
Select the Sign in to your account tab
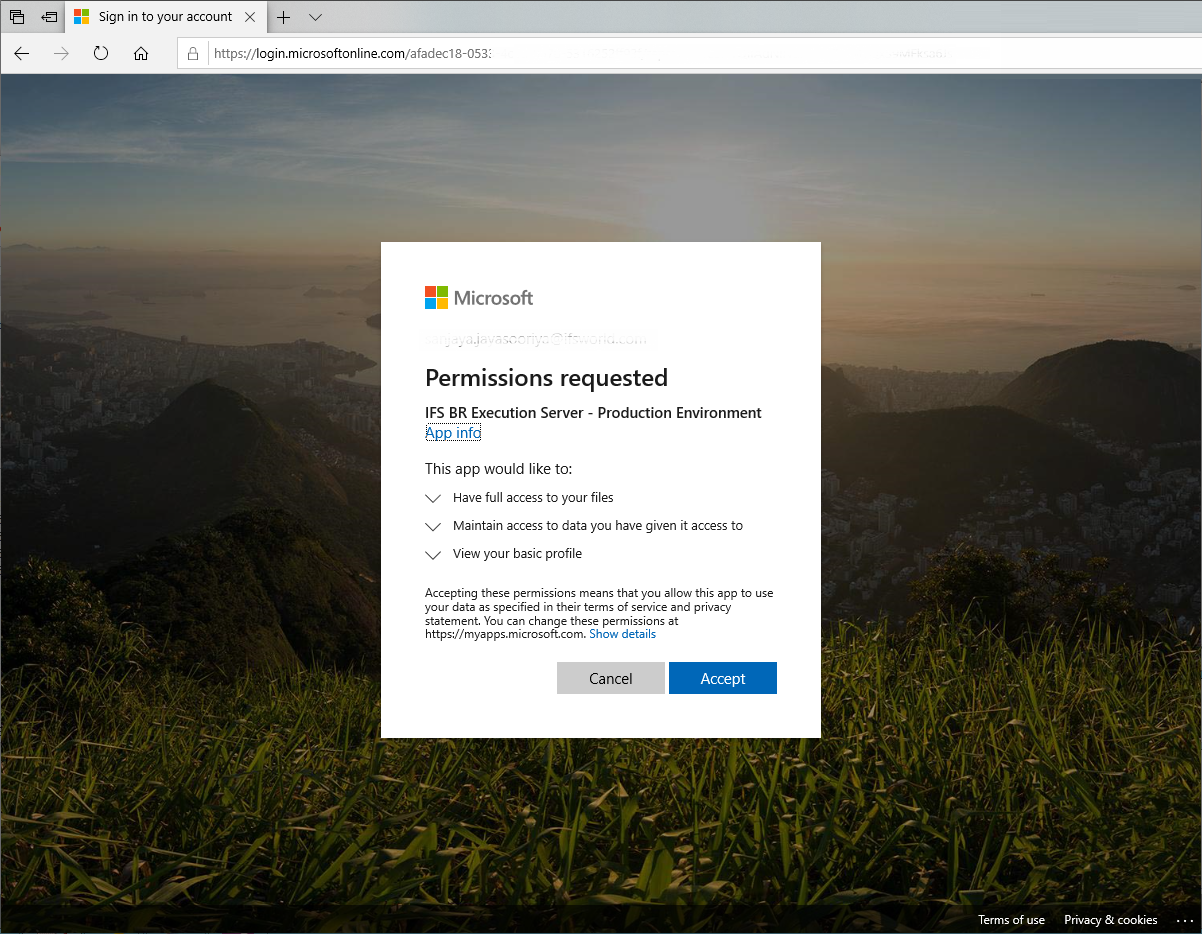[166, 17]
